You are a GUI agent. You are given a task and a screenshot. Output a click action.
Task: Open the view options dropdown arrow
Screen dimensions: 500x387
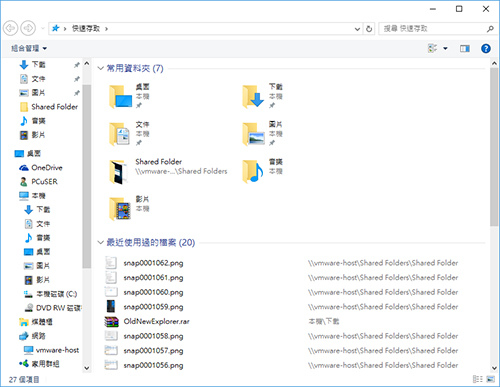445,49
